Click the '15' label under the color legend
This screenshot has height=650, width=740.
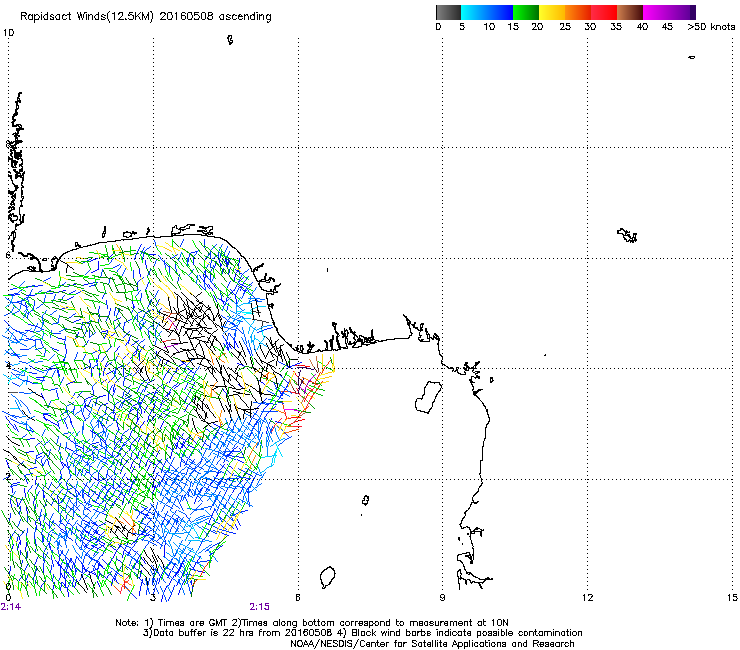[x=513, y=27]
